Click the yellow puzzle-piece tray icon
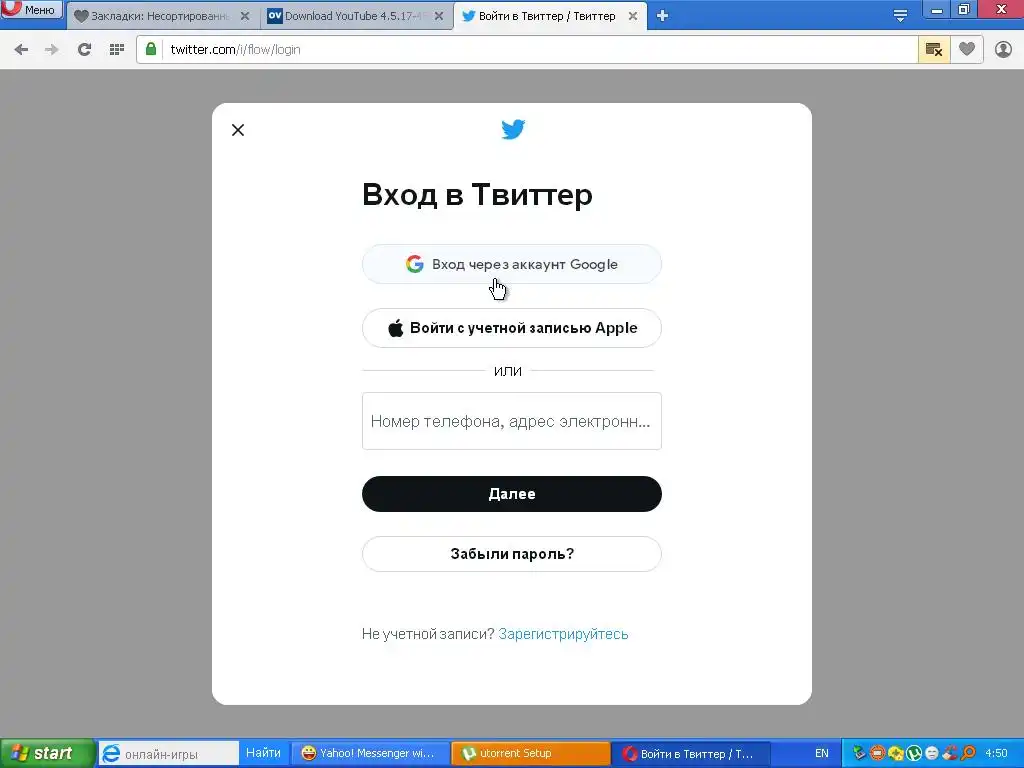This screenshot has width=1024, height=768. pos(895,754)
